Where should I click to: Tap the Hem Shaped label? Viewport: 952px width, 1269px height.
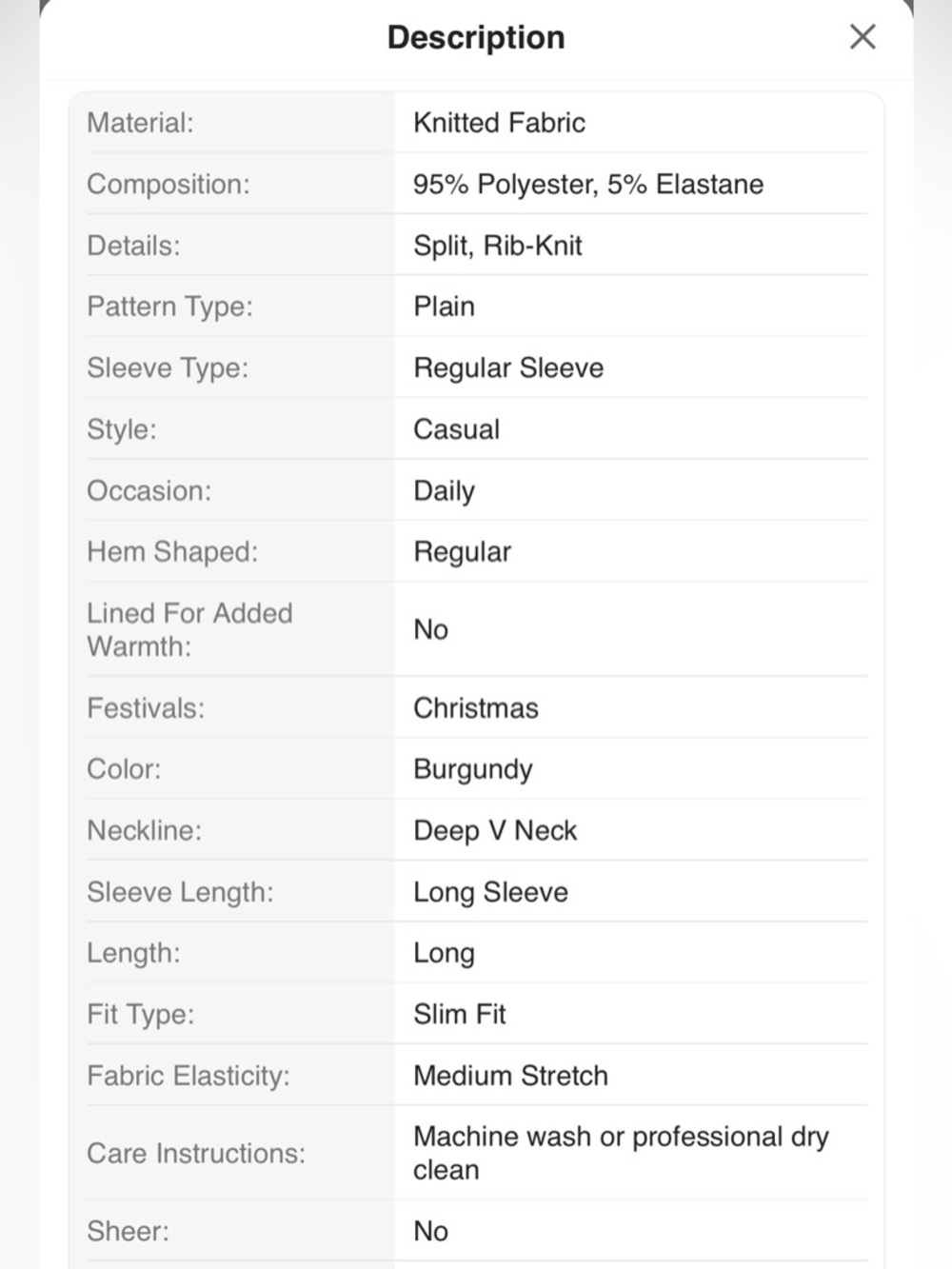coord(172,552)
